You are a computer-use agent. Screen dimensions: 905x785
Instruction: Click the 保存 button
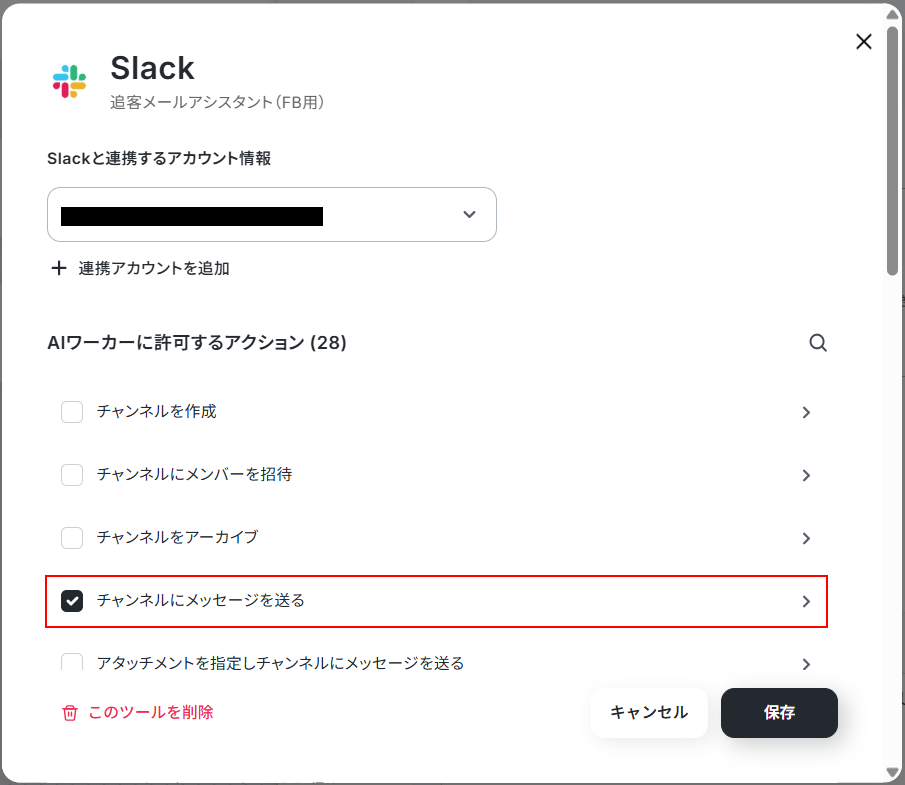click(x=779, y=712)
